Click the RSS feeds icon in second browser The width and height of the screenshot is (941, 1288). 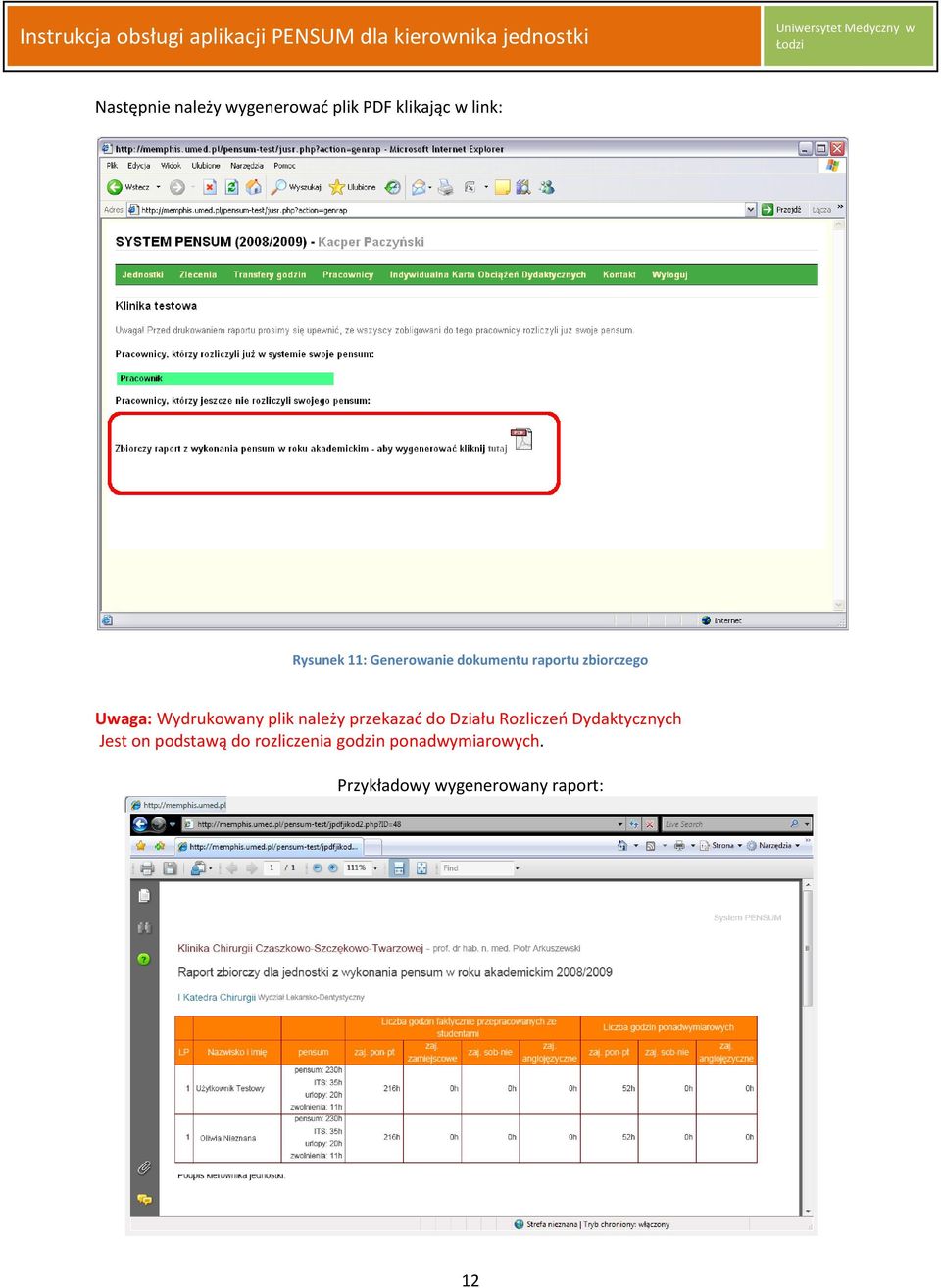(650, 845)
